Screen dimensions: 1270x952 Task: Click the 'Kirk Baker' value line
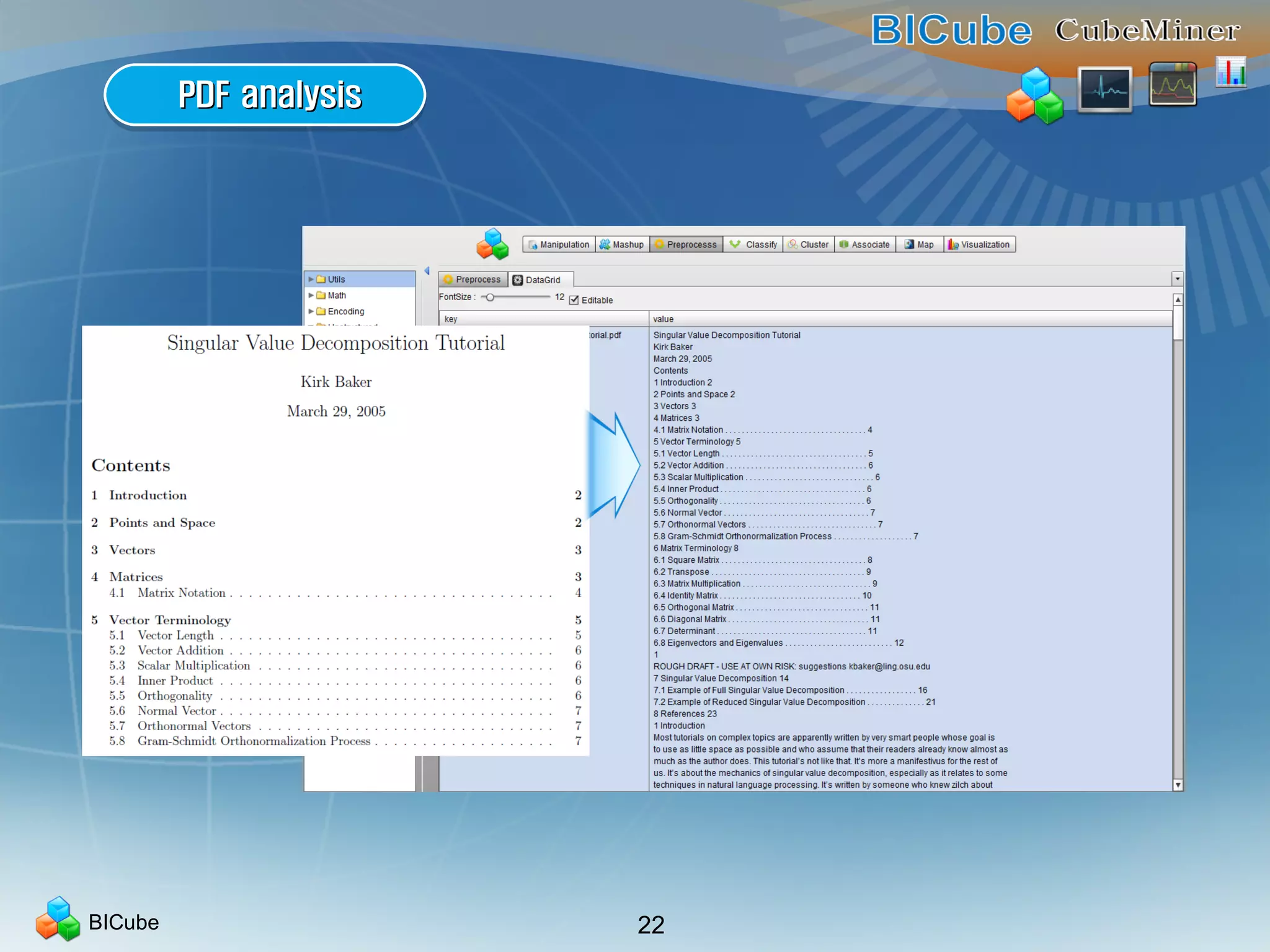(x=673, y=347)
